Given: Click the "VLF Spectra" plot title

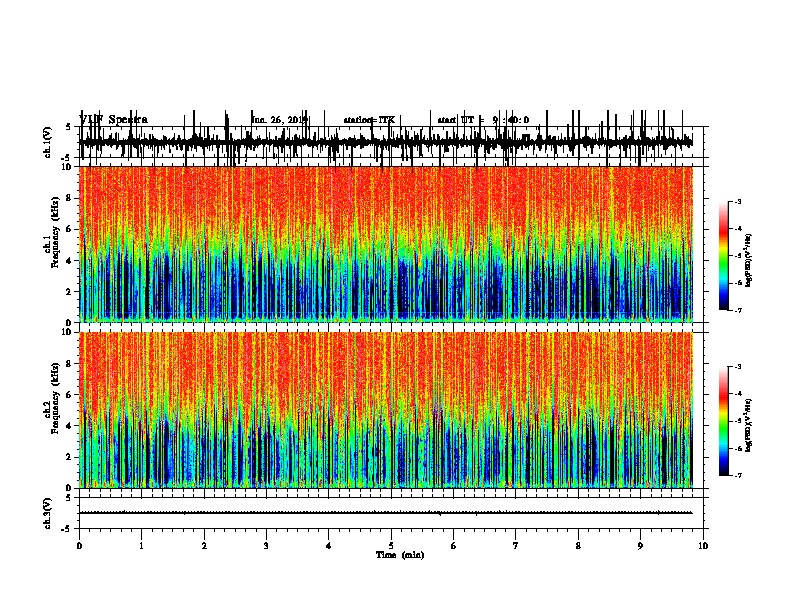Looking at the screenshot, I should [113, 120].
